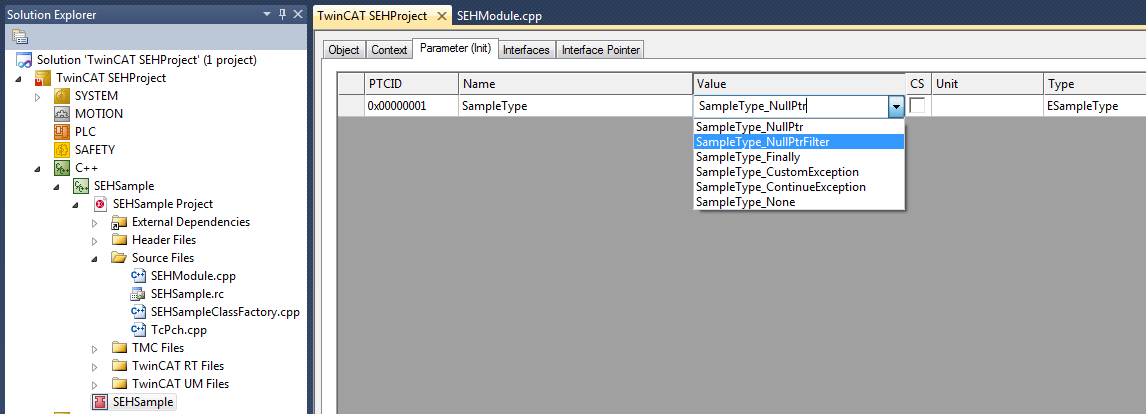Image resolution: width=1146 pixels, height=414 pixels.
Task: Click the Header Files folder icon
Action: 119,240
